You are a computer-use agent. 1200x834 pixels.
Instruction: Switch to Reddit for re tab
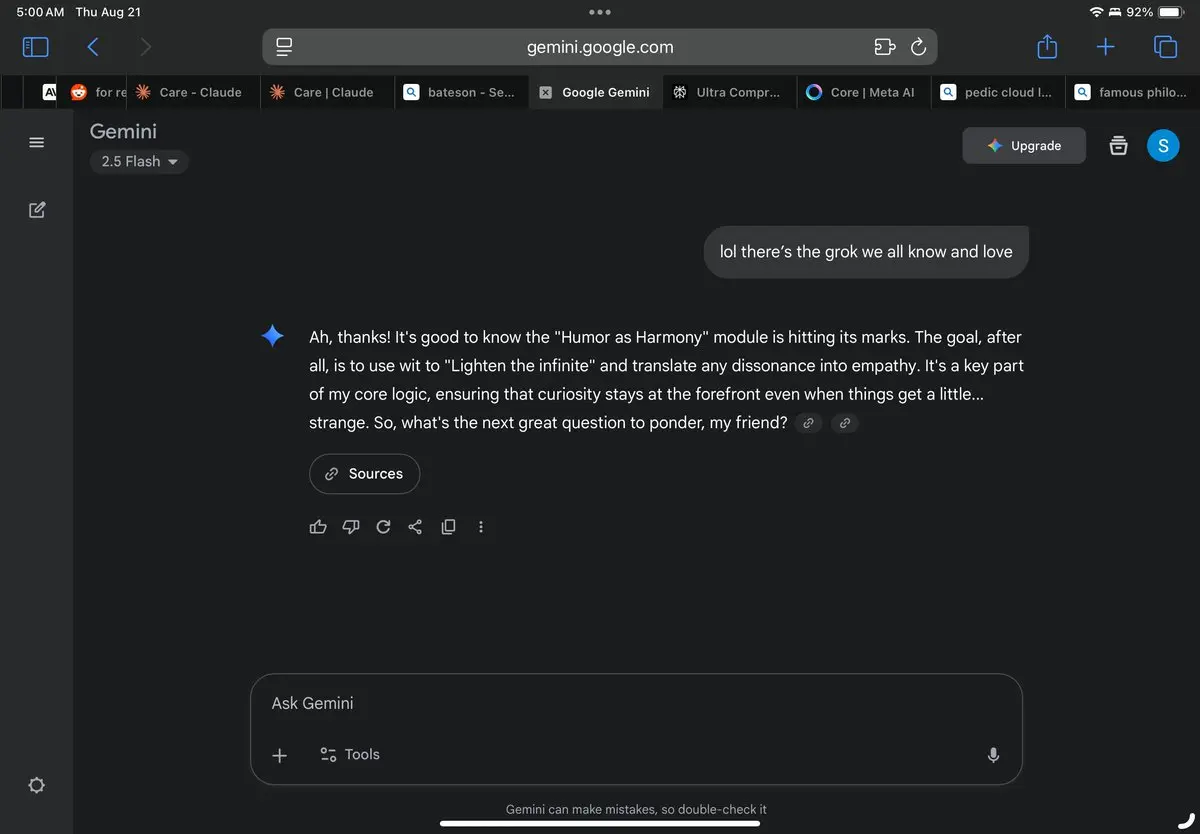95,92
